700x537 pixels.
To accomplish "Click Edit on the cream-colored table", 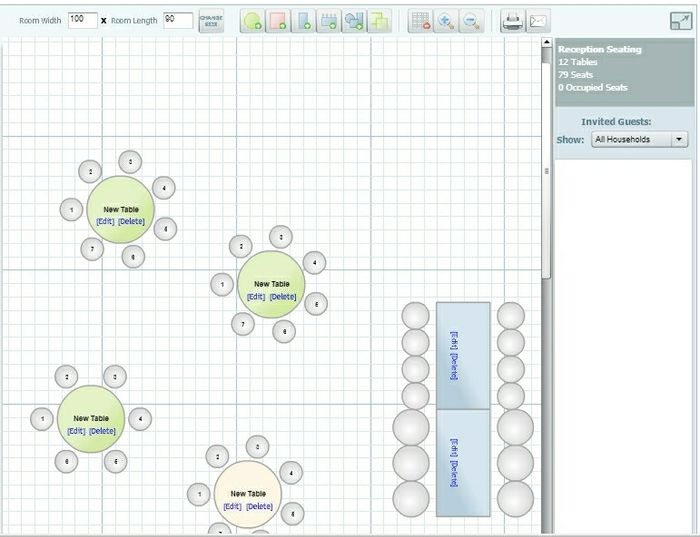I will tap(232, 507).
